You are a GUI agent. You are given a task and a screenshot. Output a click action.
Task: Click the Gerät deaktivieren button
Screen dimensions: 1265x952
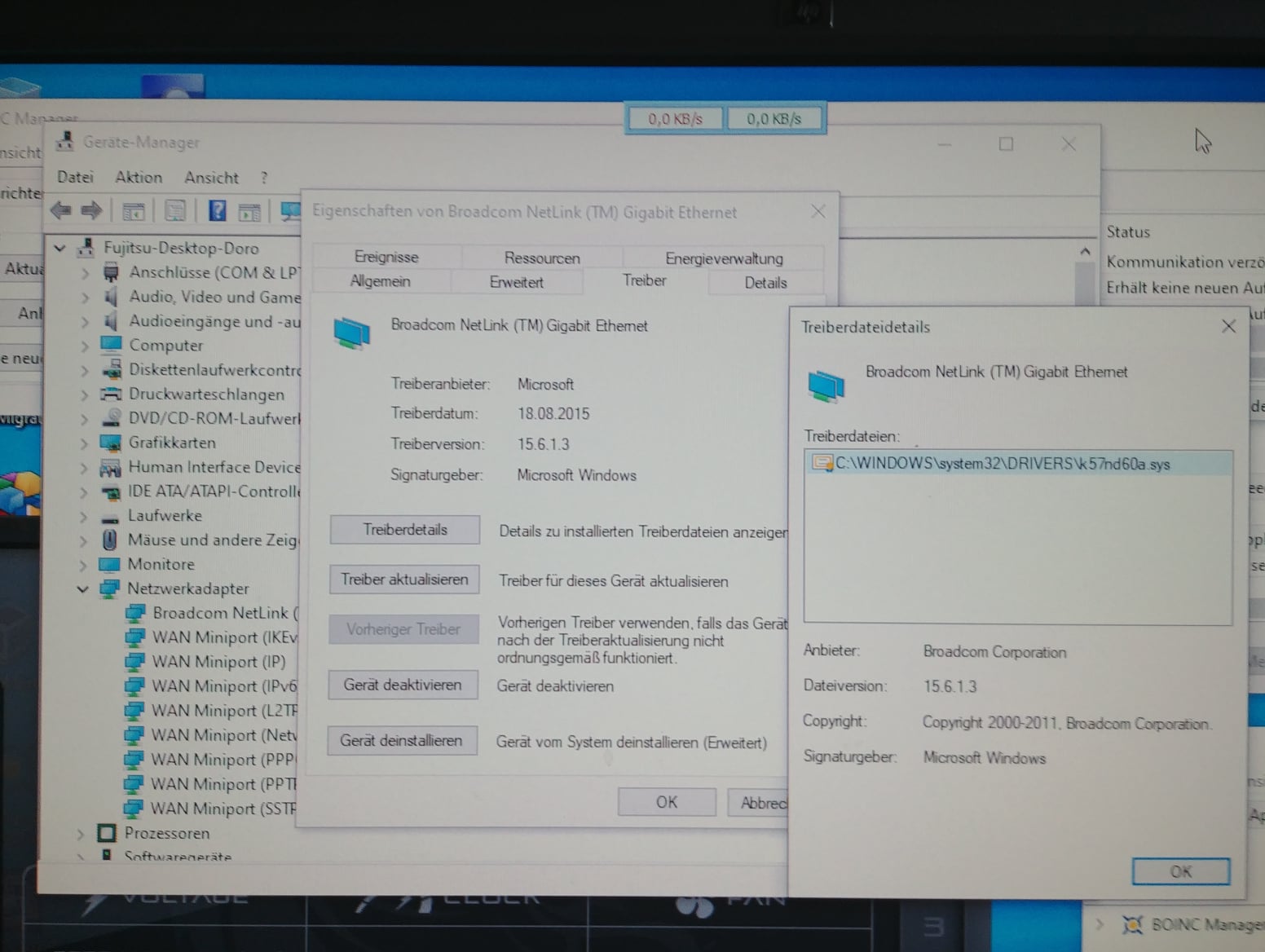pos(403,685)
